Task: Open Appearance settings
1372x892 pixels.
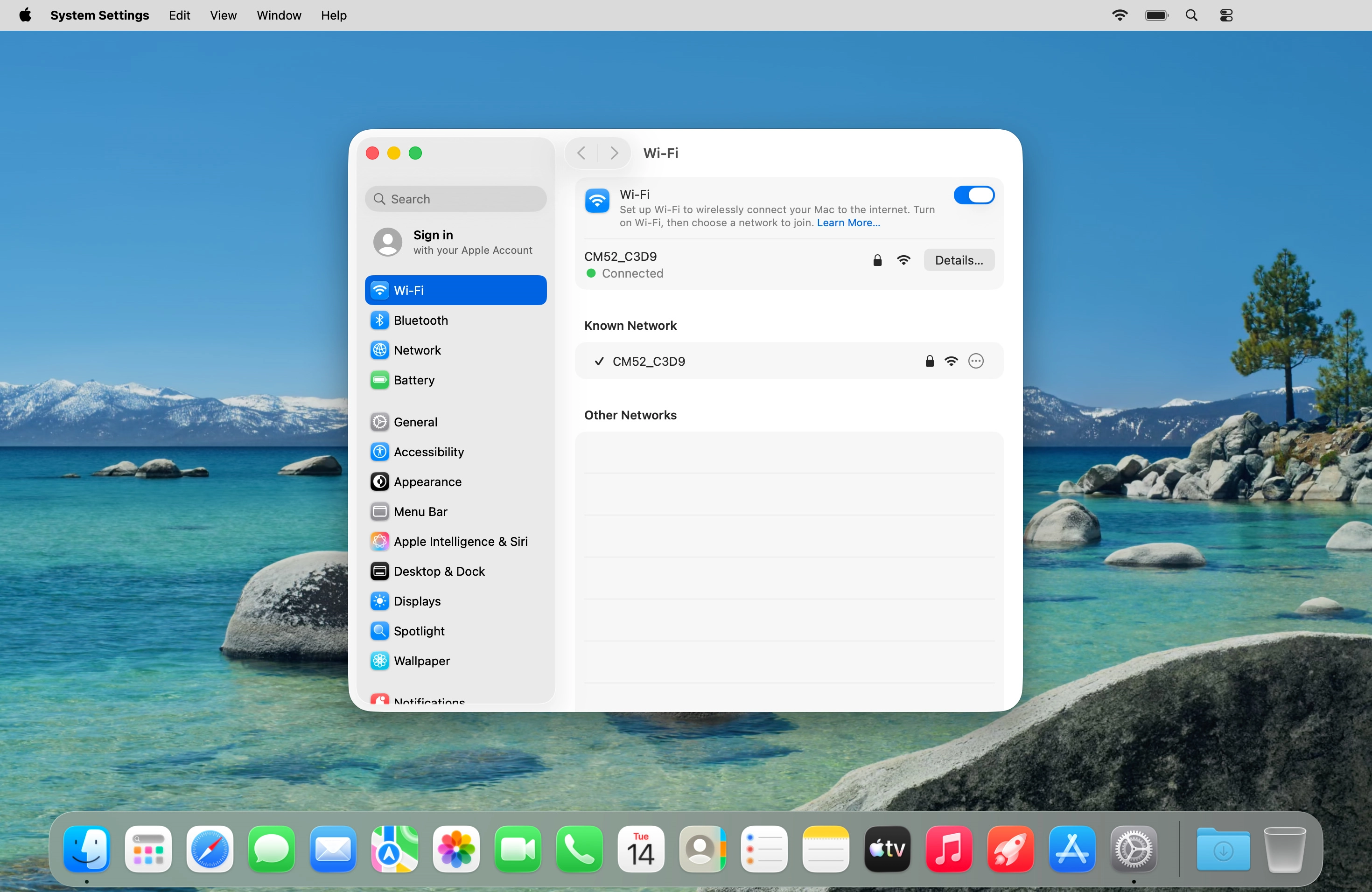Action: pyautogui.click(x=428, y=482)
